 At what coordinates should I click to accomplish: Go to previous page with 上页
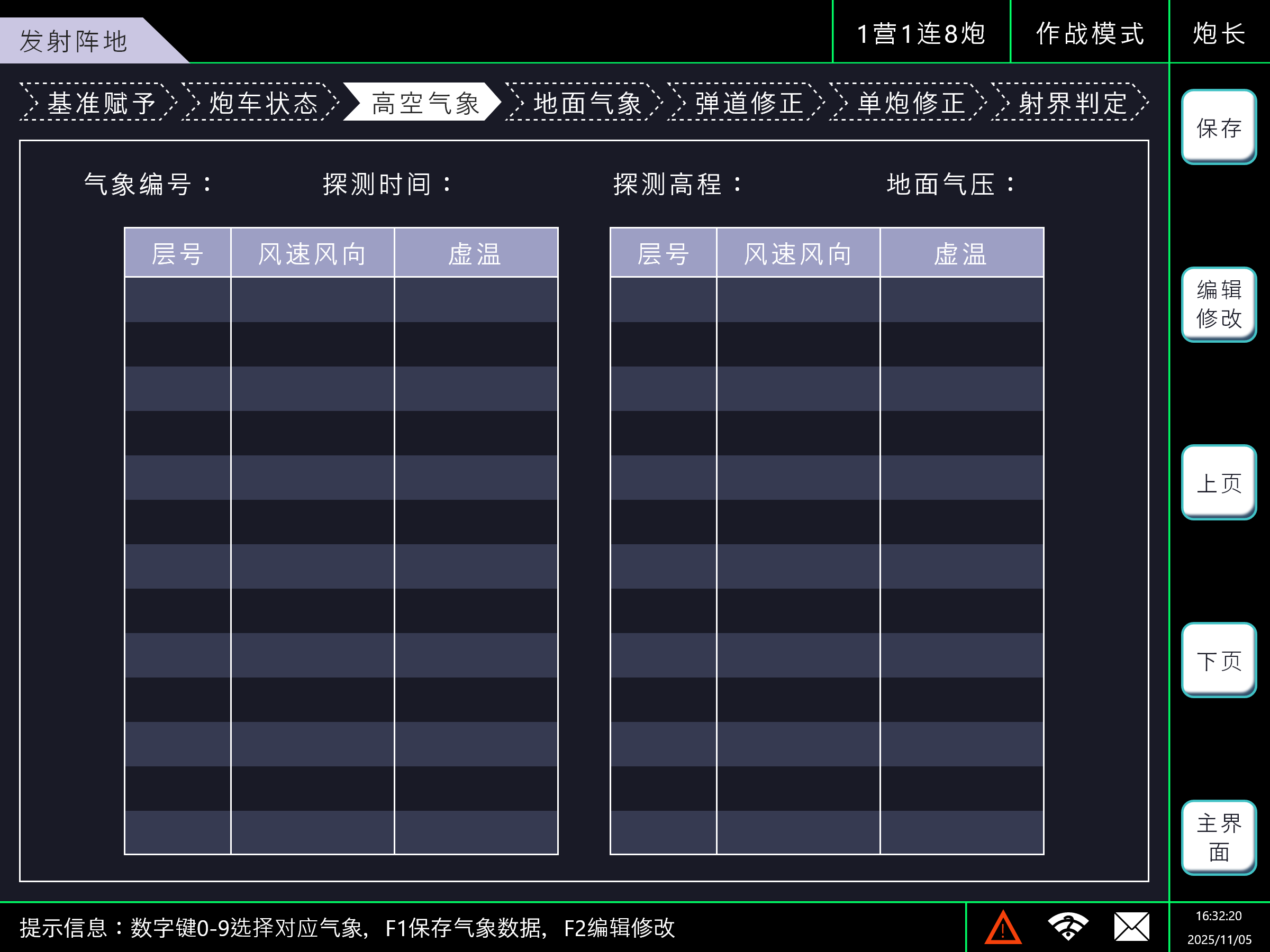[x=1218, y=482]
